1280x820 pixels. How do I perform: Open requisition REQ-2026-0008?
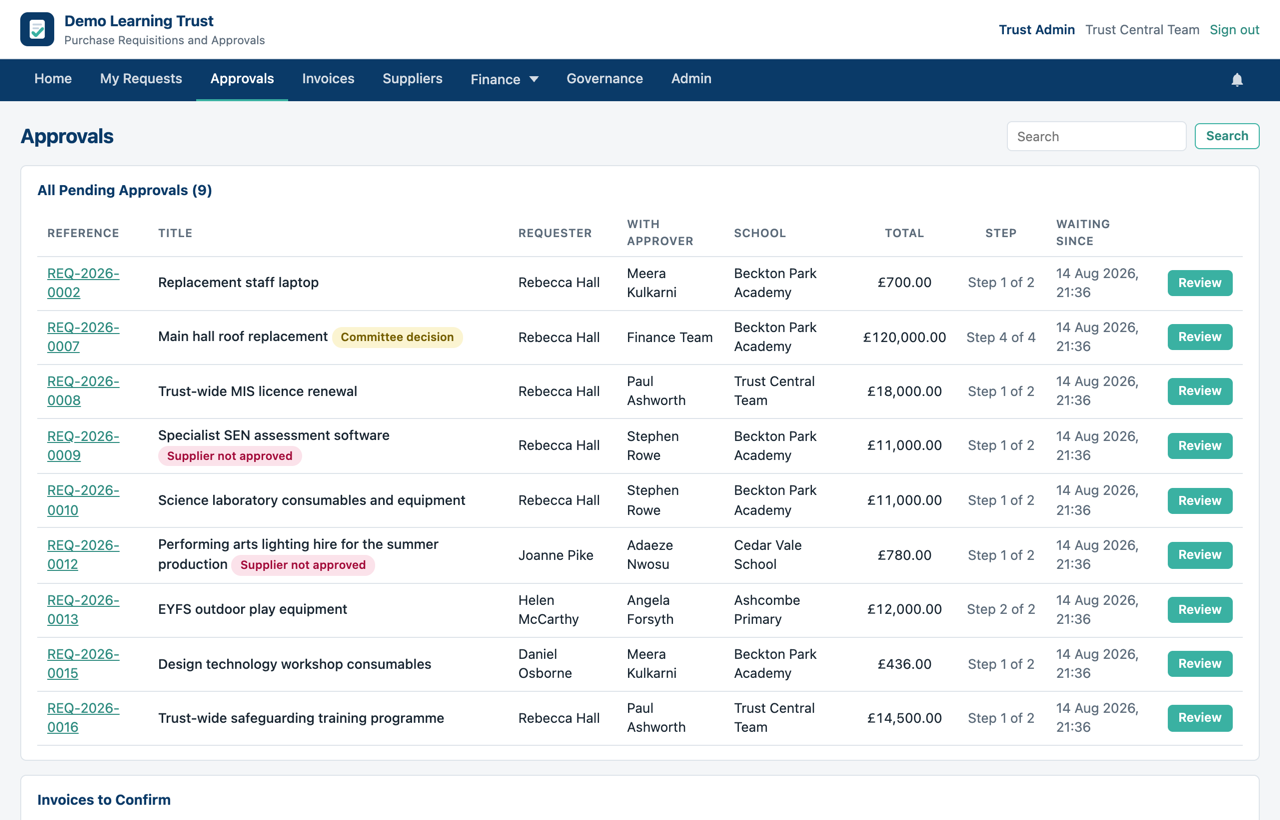click(83, 391)
